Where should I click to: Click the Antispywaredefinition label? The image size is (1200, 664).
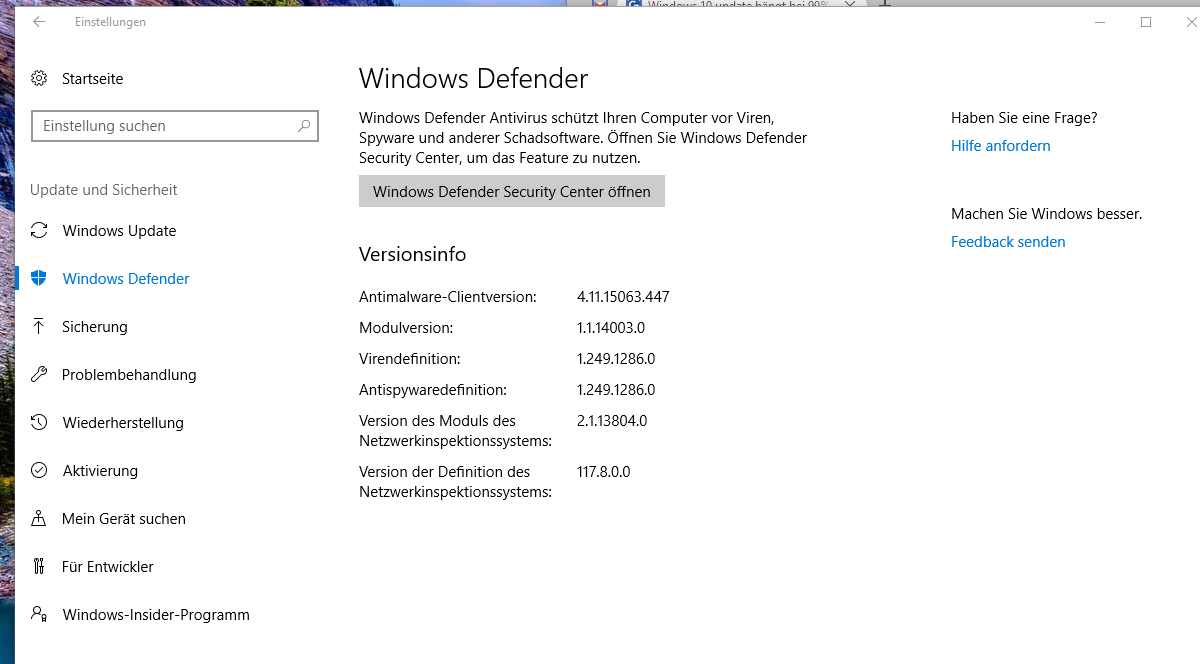tap(433, 390)
